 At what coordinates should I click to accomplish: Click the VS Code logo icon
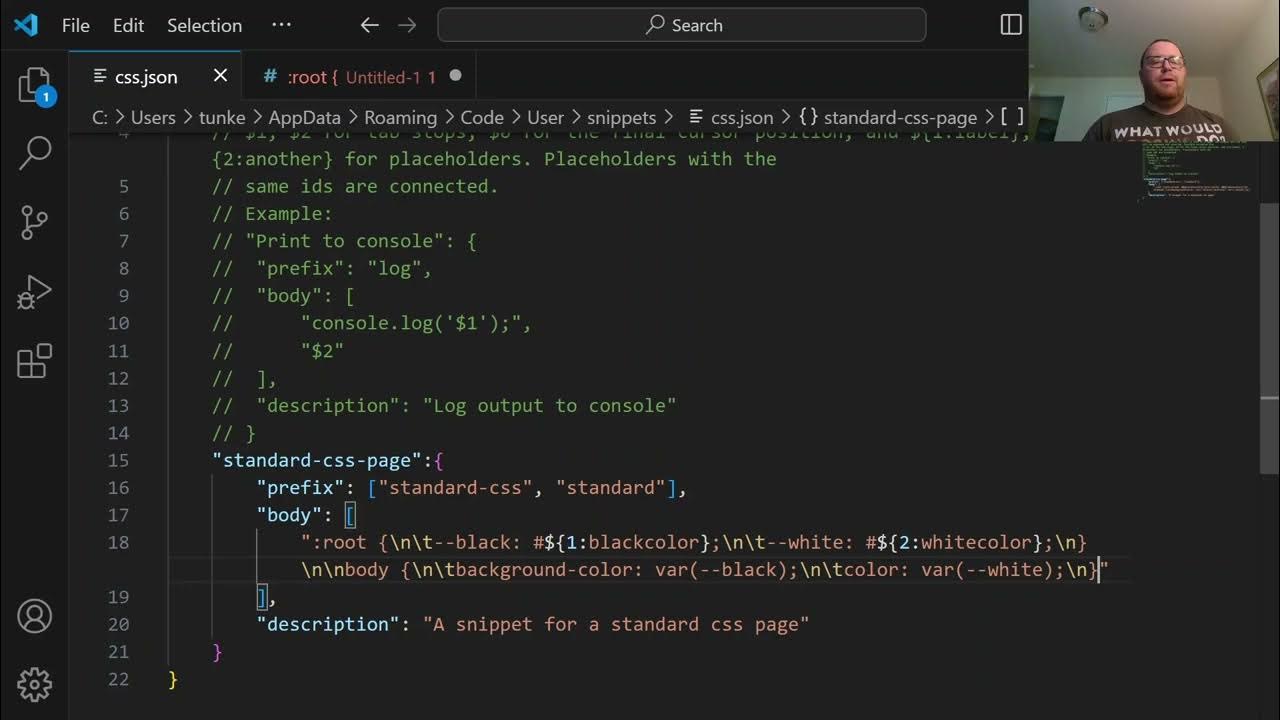pos(26,25)
